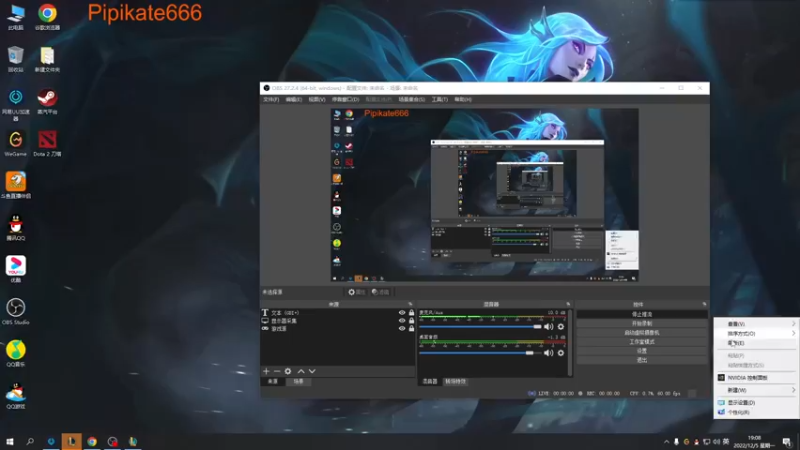Open taskbar search magnifier

pos(30,442)
